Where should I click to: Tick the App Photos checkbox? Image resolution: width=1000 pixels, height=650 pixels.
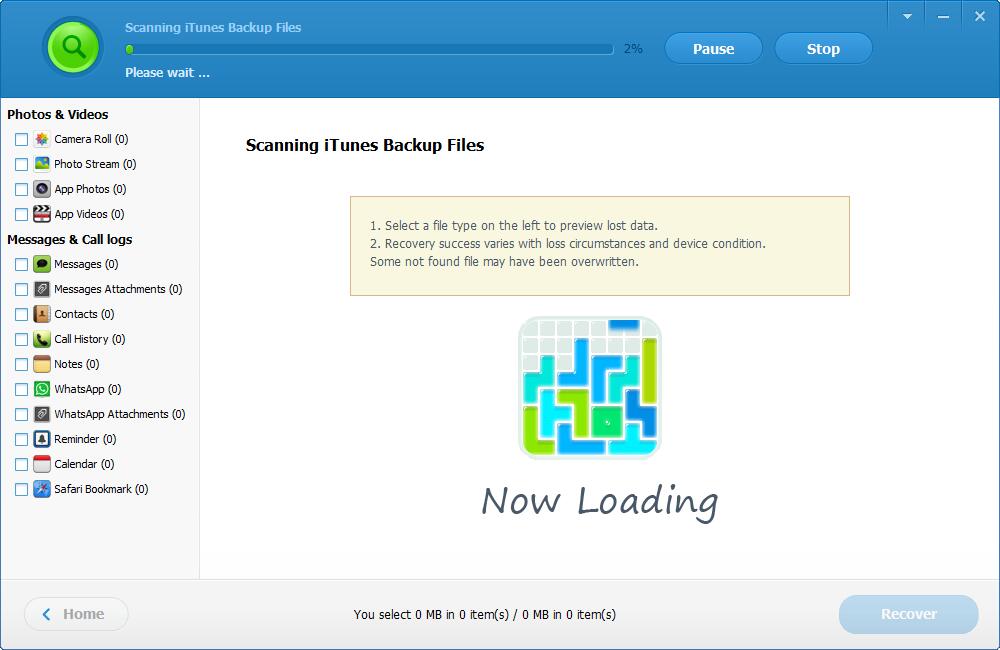22,189
